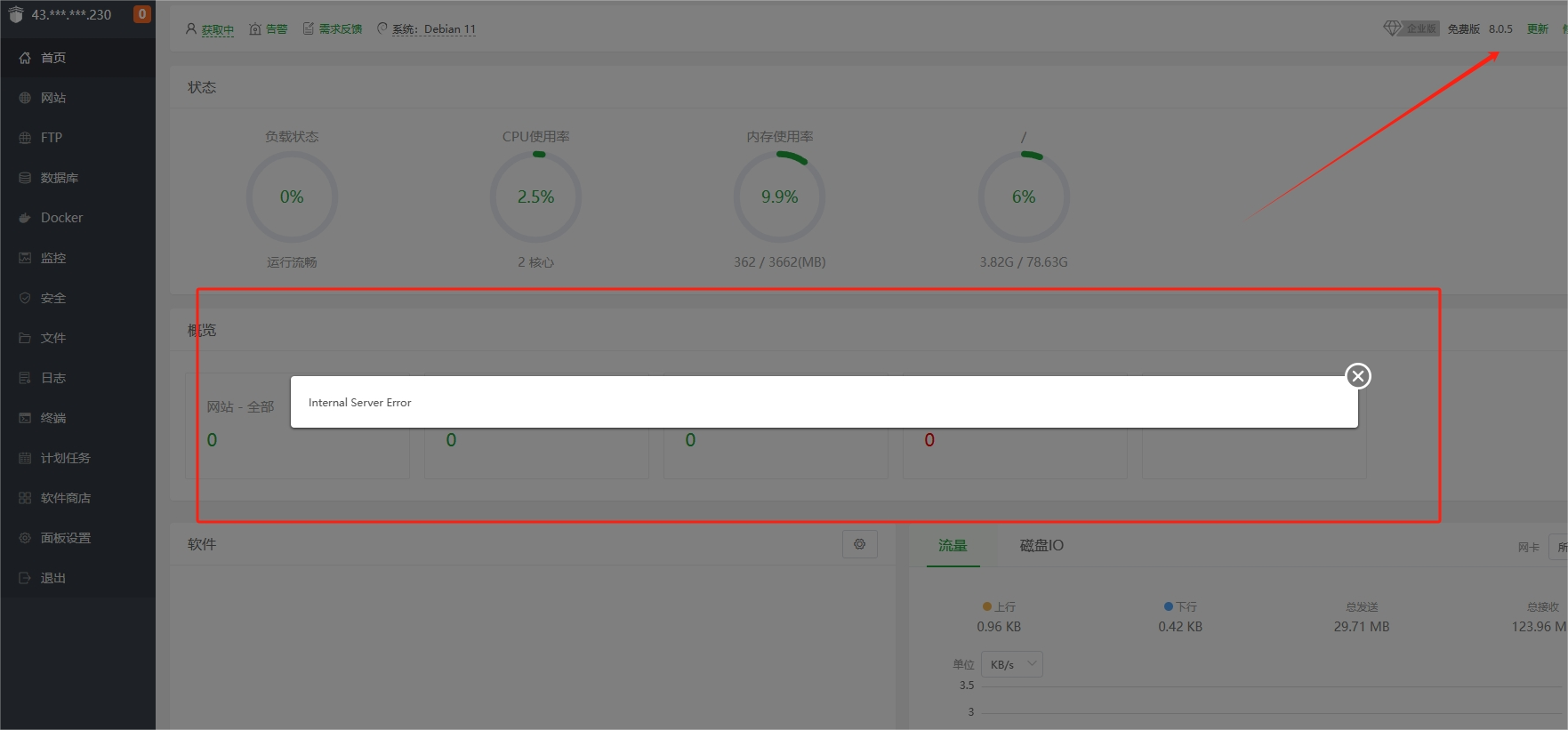Viewport: 1568px width, 730px height.
Task: Click the 免费版 label
Action: click(x=1463, y=29)
